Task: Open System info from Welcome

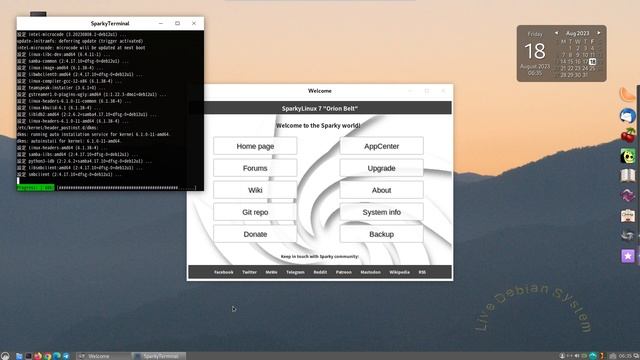Action: click(382, 212)
